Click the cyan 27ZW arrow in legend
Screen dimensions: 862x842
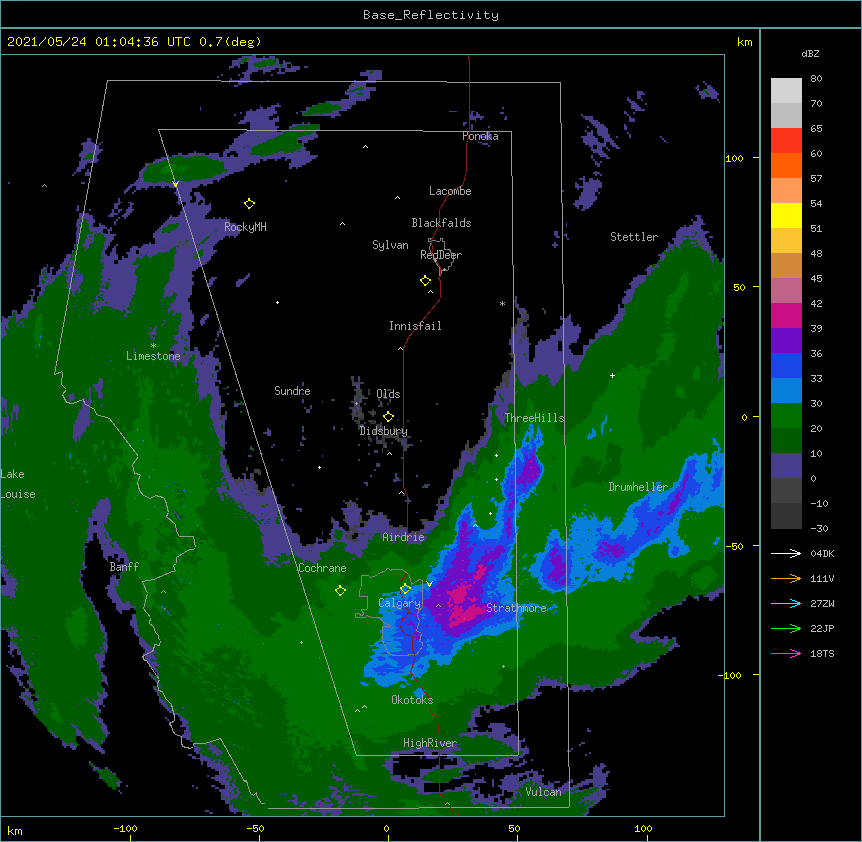[x=786, y=603]
